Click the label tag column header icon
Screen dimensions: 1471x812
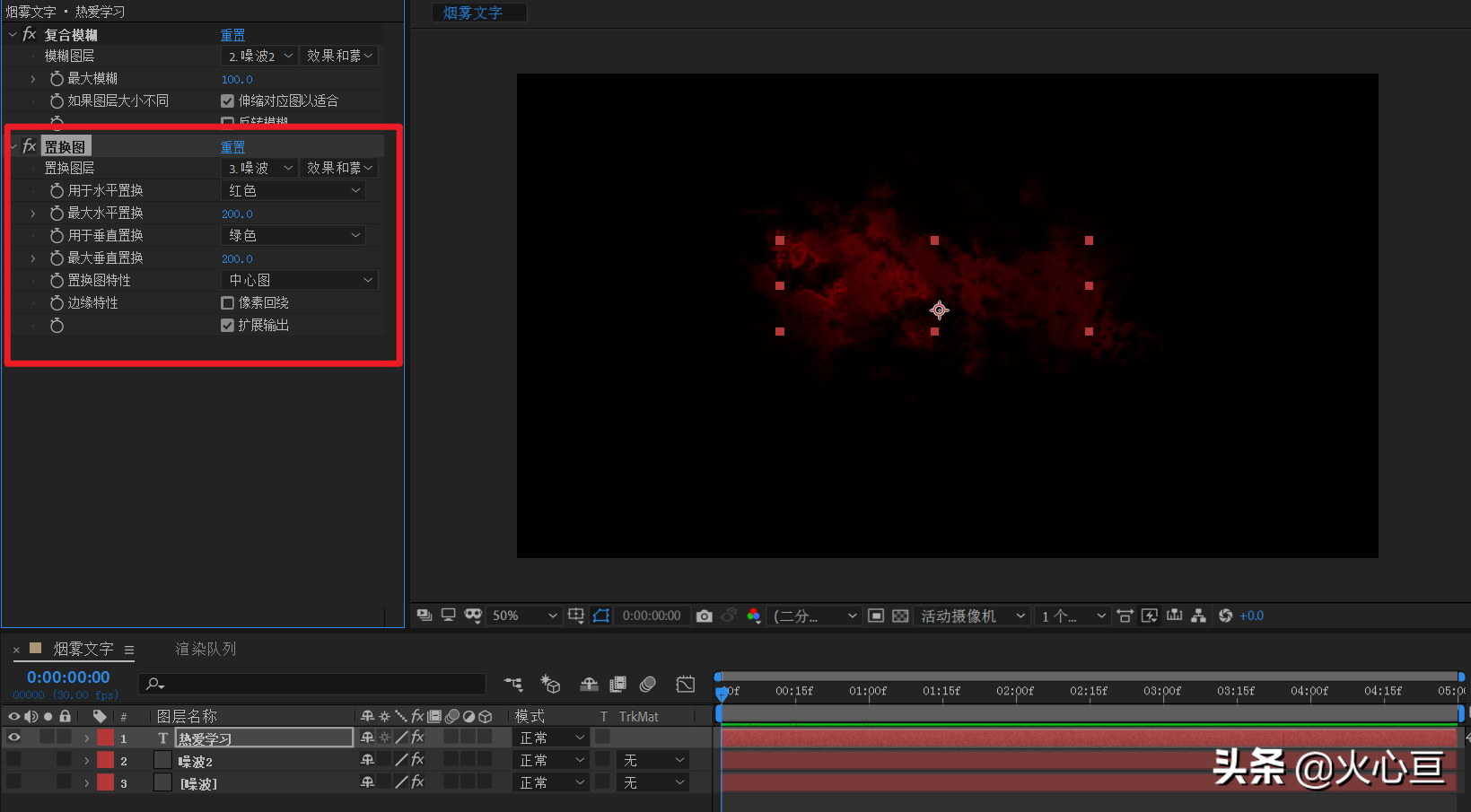[100, 716]
